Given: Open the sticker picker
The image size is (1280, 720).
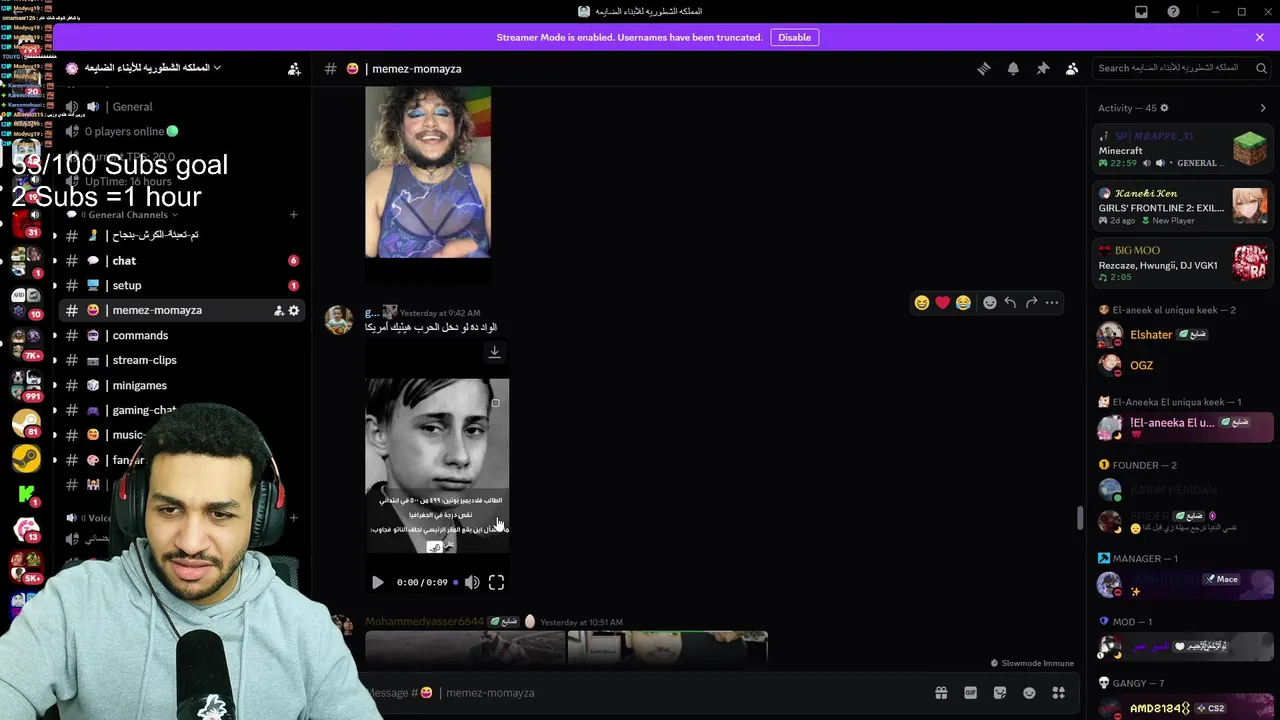Looking at the screenshot, I should (x=1000, y=693).
